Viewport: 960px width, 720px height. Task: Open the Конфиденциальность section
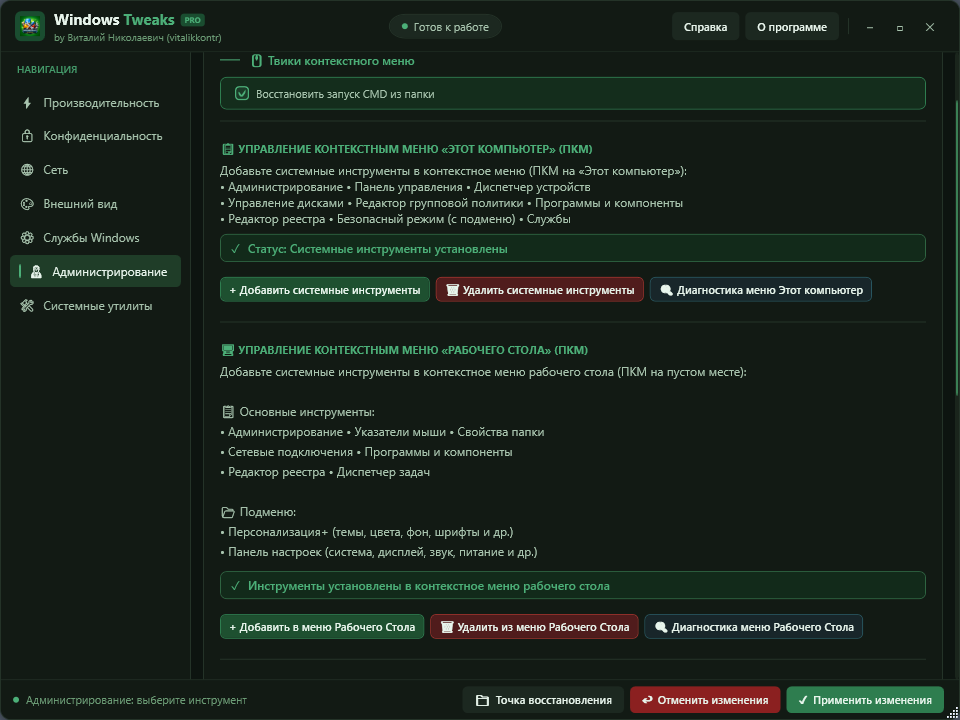point(96,136)
